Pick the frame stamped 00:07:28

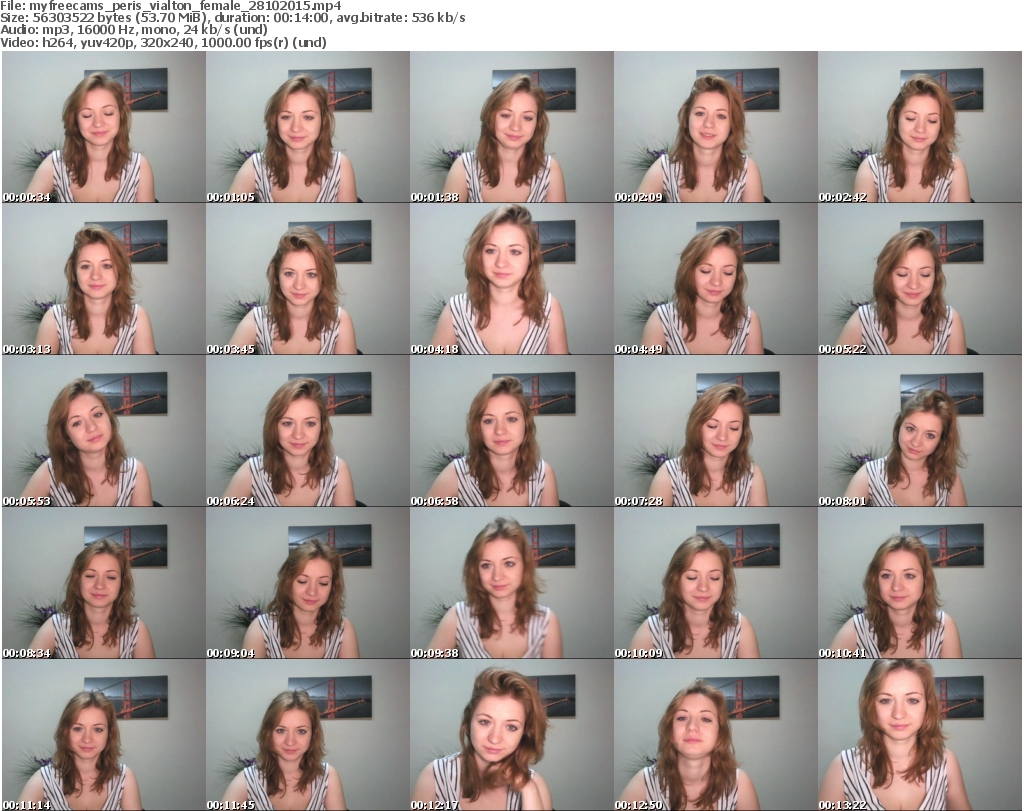coord(716,431)
